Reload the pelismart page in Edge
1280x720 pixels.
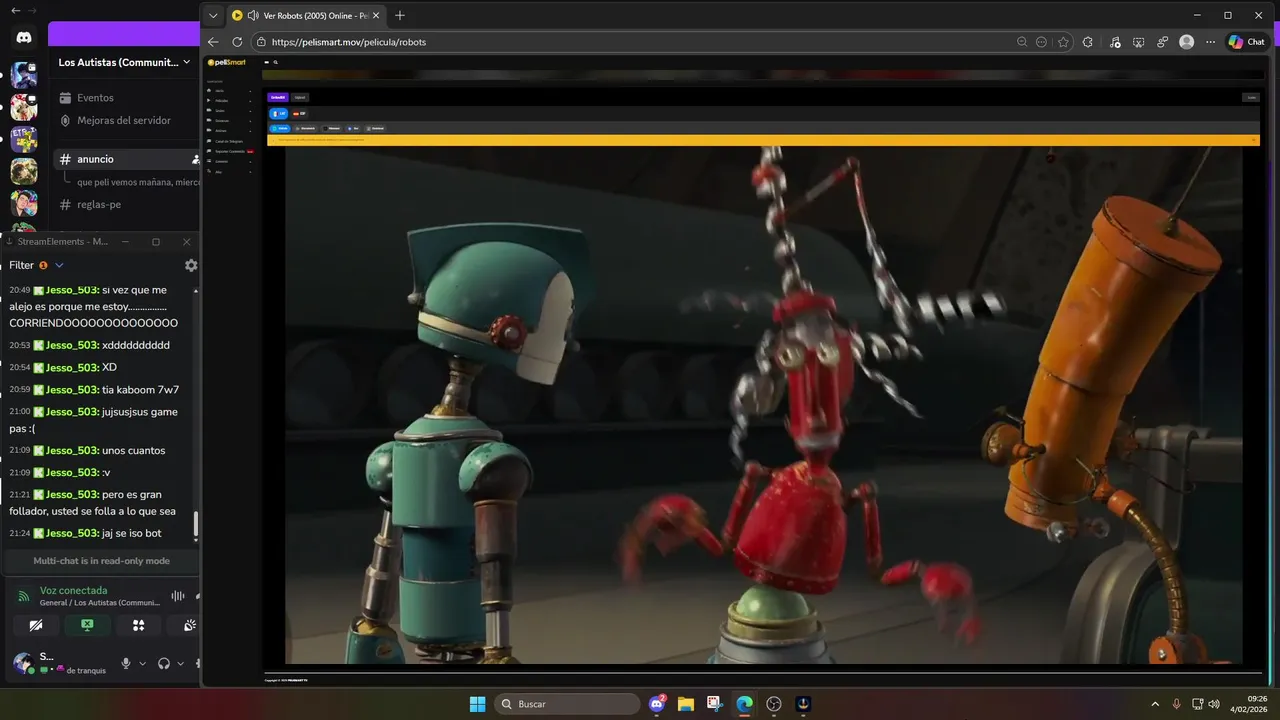pos(237,42)
